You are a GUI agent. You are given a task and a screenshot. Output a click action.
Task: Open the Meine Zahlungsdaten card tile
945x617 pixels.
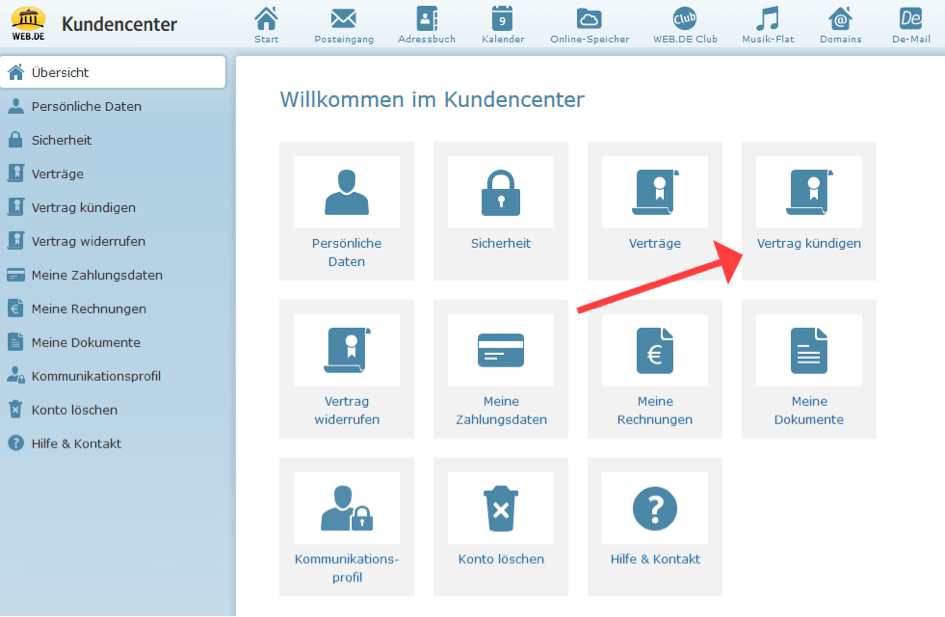coord(501,369)
